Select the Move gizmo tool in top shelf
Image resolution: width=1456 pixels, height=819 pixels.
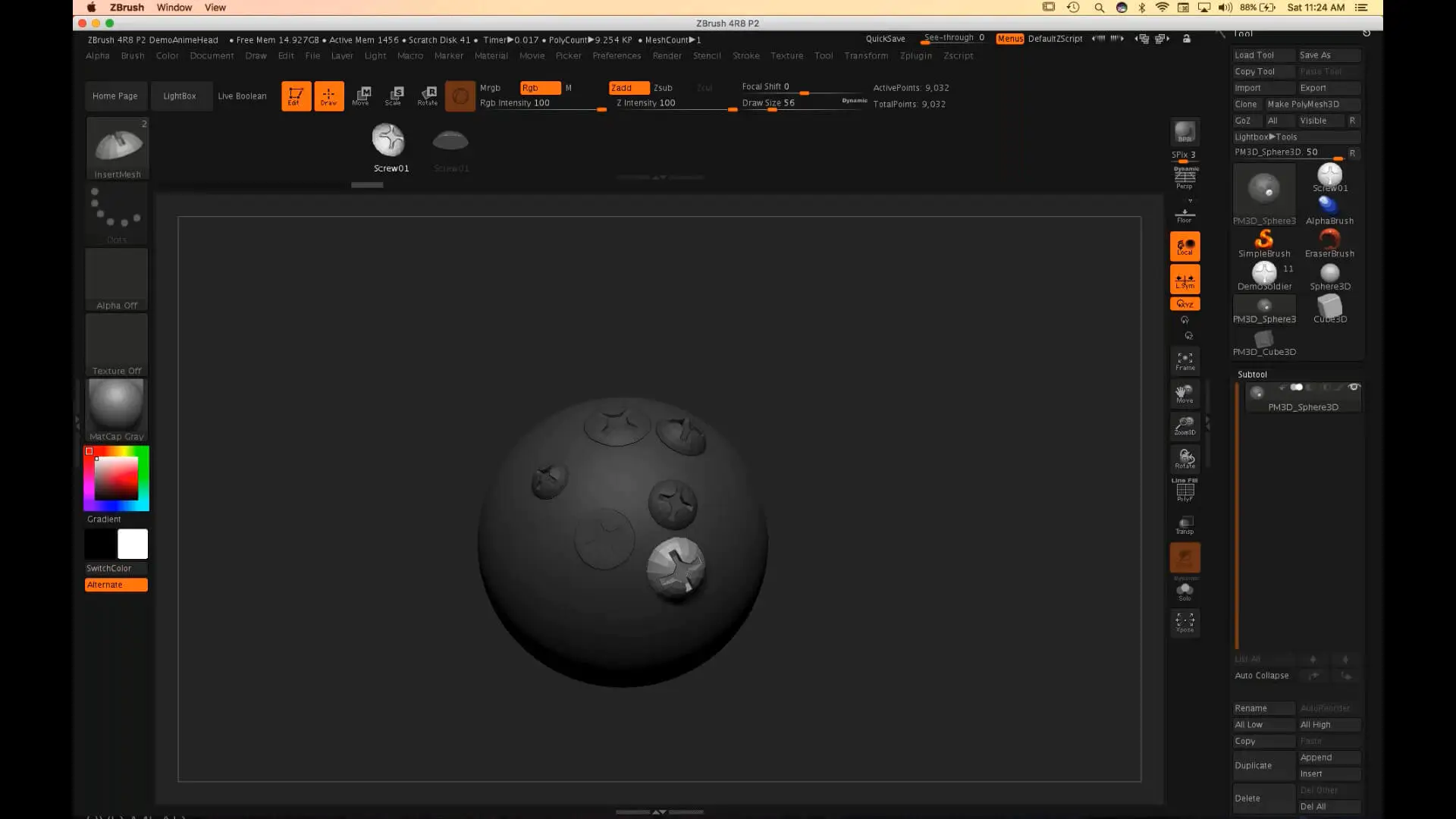(362, 96)
